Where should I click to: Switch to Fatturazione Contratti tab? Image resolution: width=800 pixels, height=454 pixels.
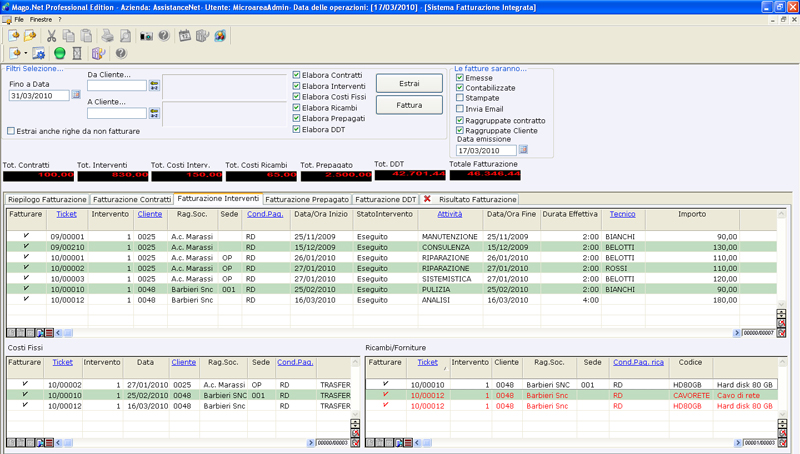[132, 199]
